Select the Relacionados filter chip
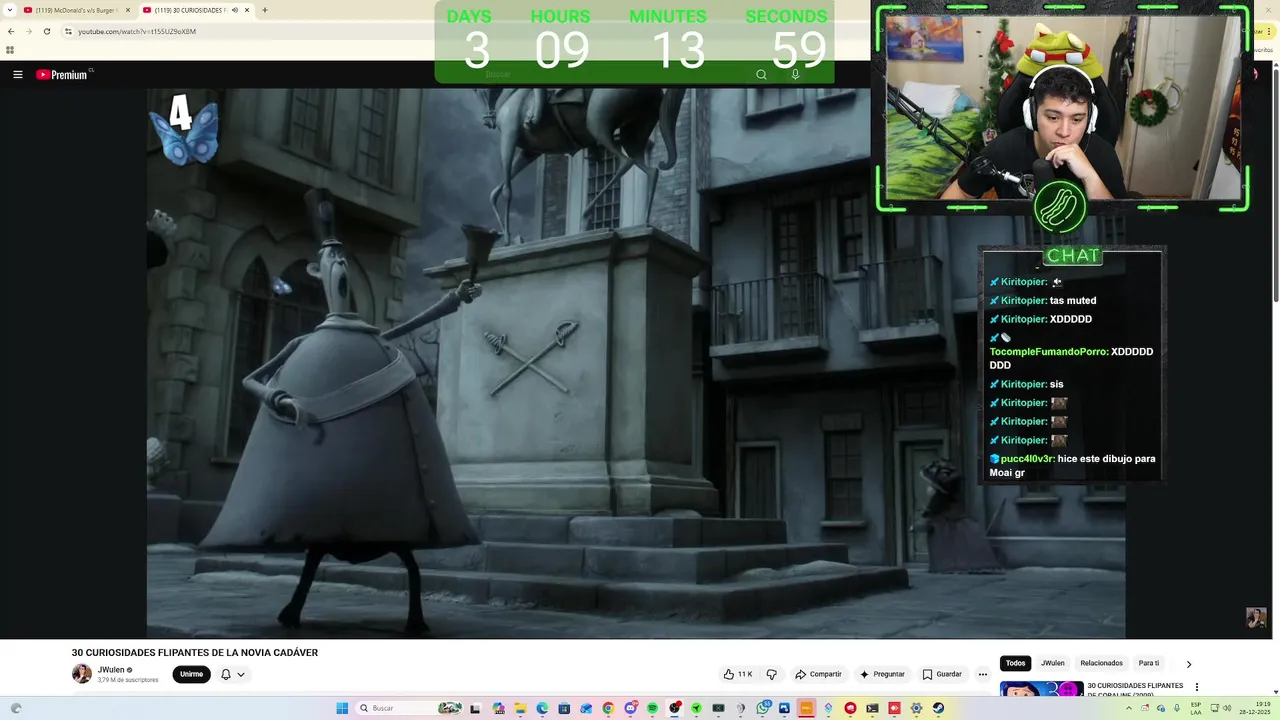This screenshot has height=720, width=1280. (1101, 663)
